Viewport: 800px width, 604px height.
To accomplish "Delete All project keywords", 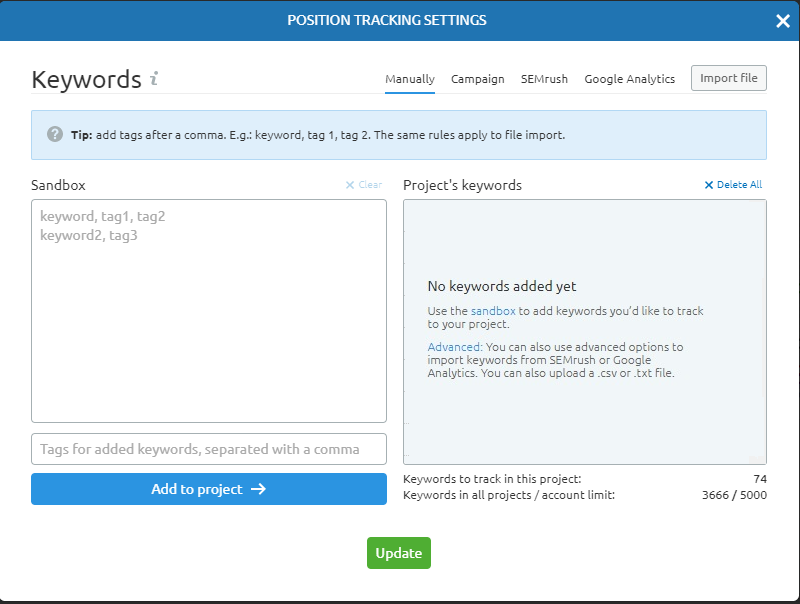I will [x=733, y=185].
